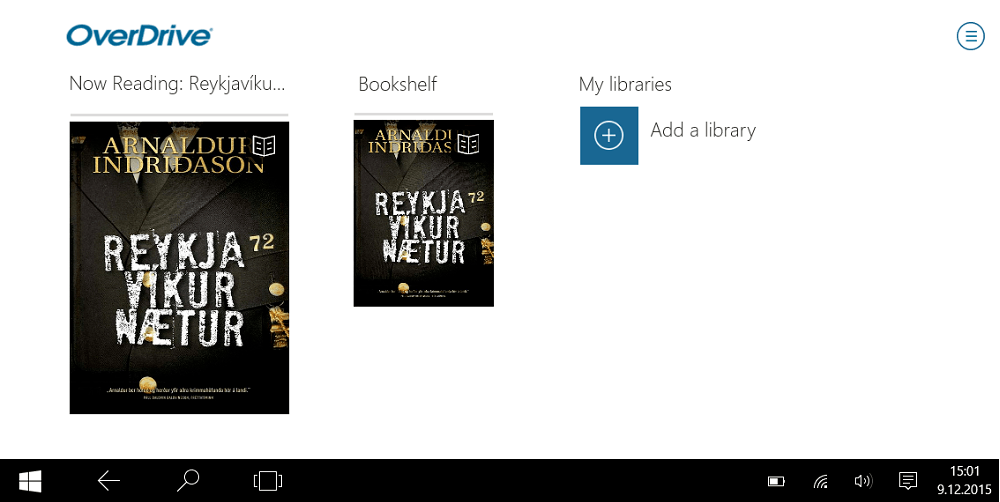The width and height of the screenshot is (1000, 502).
Task: Open the Wi-Fi network icon in tray
Action: coord(820,482)
